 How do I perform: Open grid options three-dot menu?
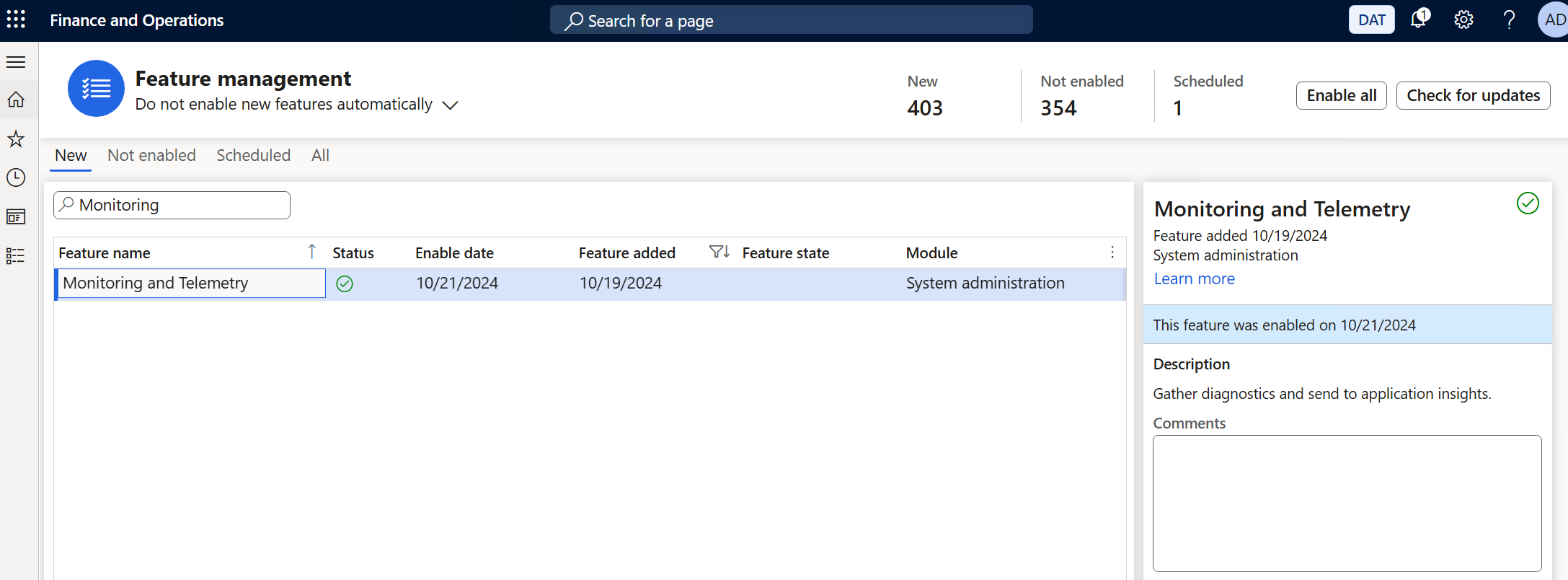click(x=1112, y=252)
